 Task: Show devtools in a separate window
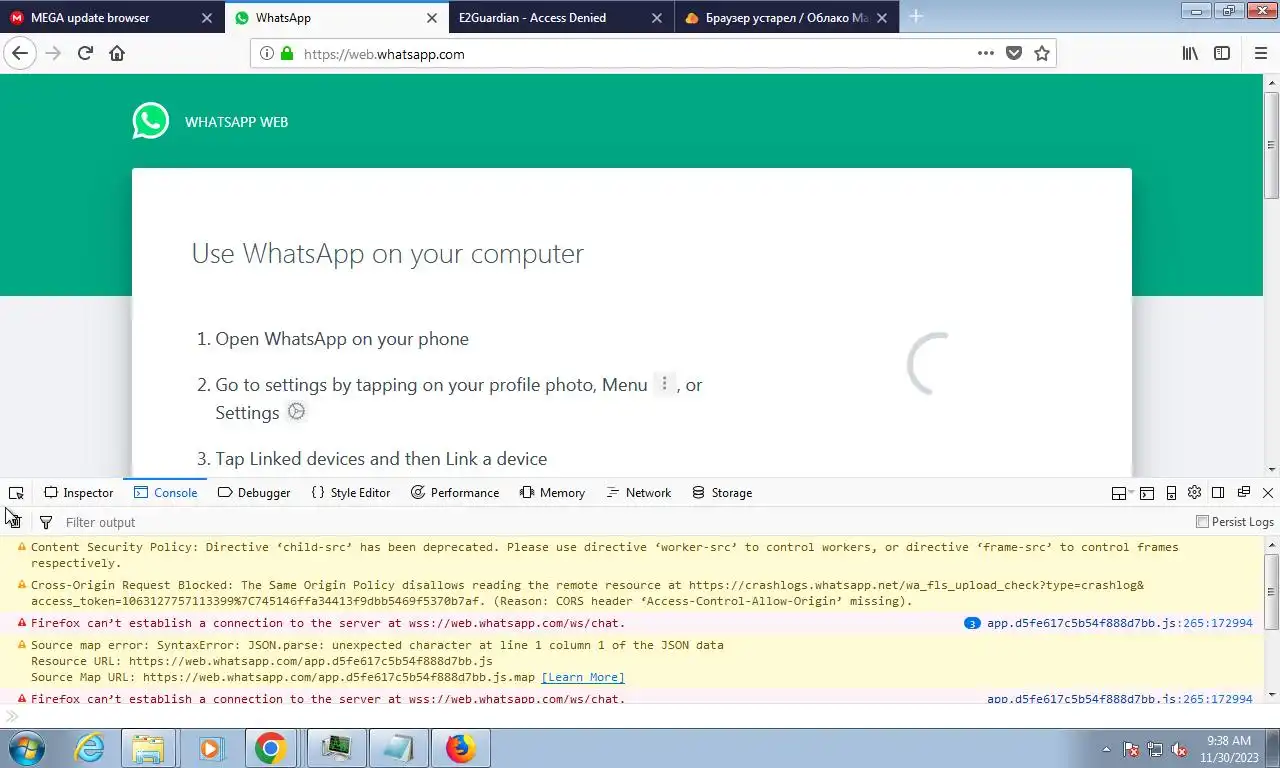[x=1244, y=493]
